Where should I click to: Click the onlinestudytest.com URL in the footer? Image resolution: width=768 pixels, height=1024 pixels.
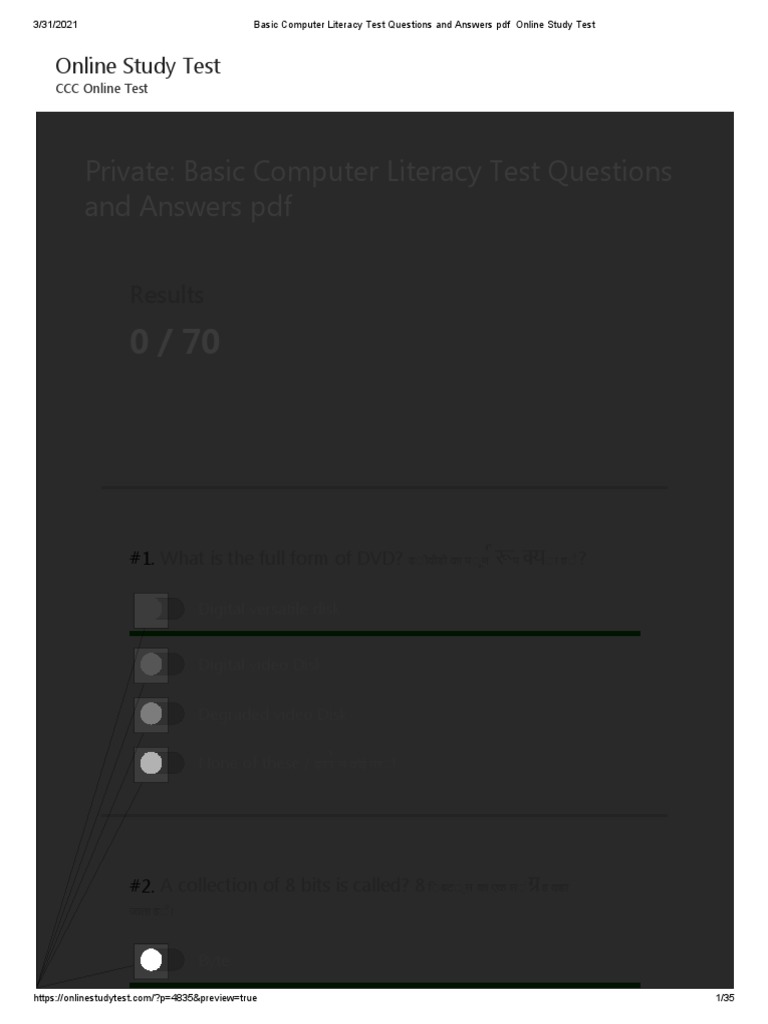pos(146,999)
